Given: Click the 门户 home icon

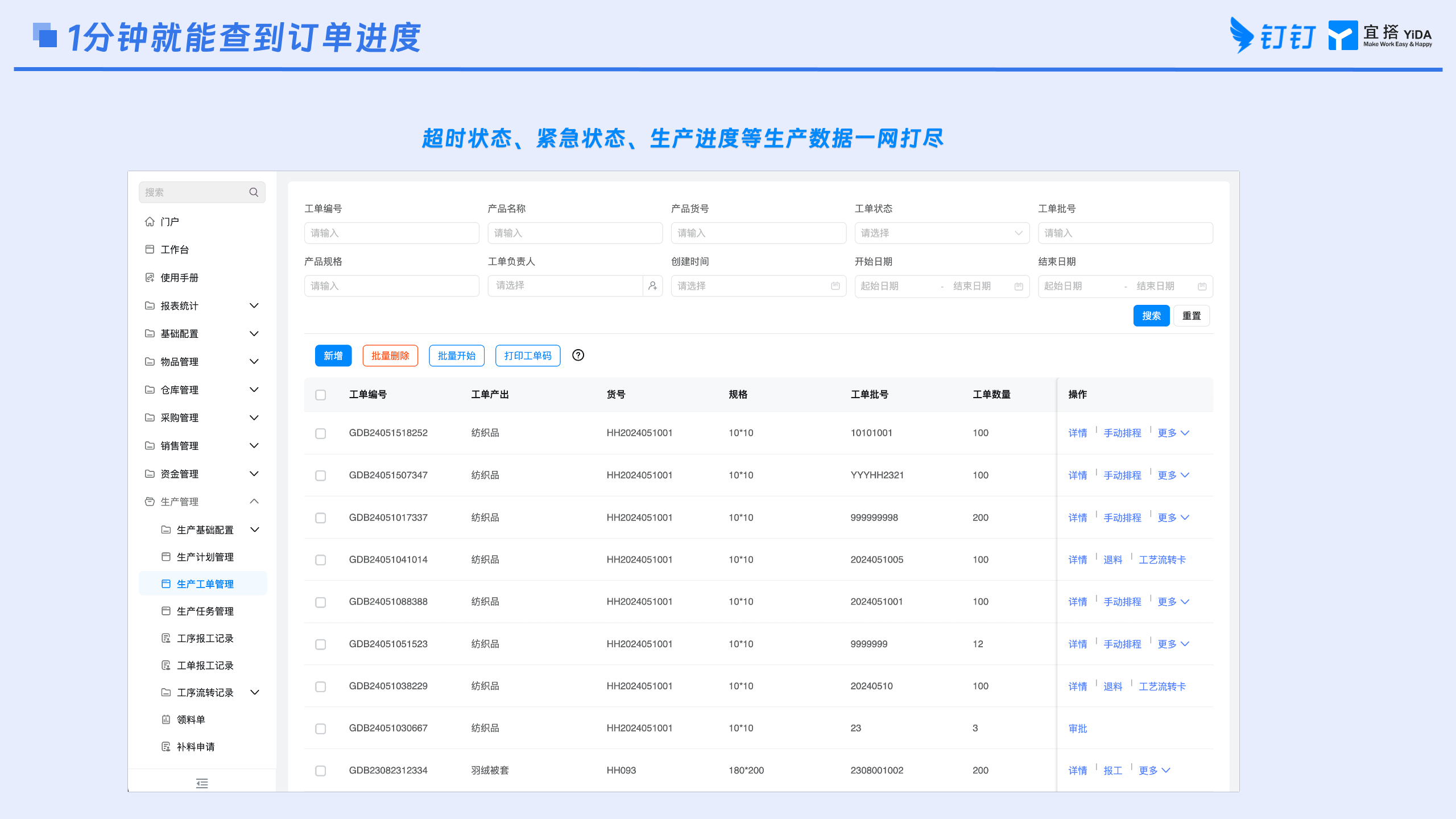Looking at the screenshot, I should pyautogui.click(x=150, y=221).
